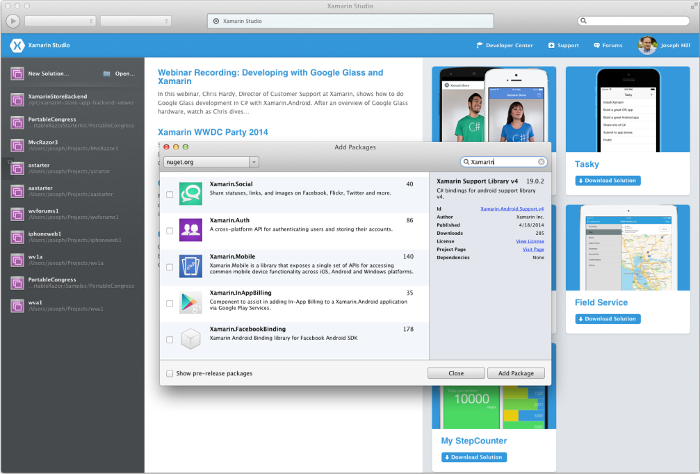Check the Xamarin.FacebookBinding package checkbox
The image size is (700, 474).
click(170, 340)
